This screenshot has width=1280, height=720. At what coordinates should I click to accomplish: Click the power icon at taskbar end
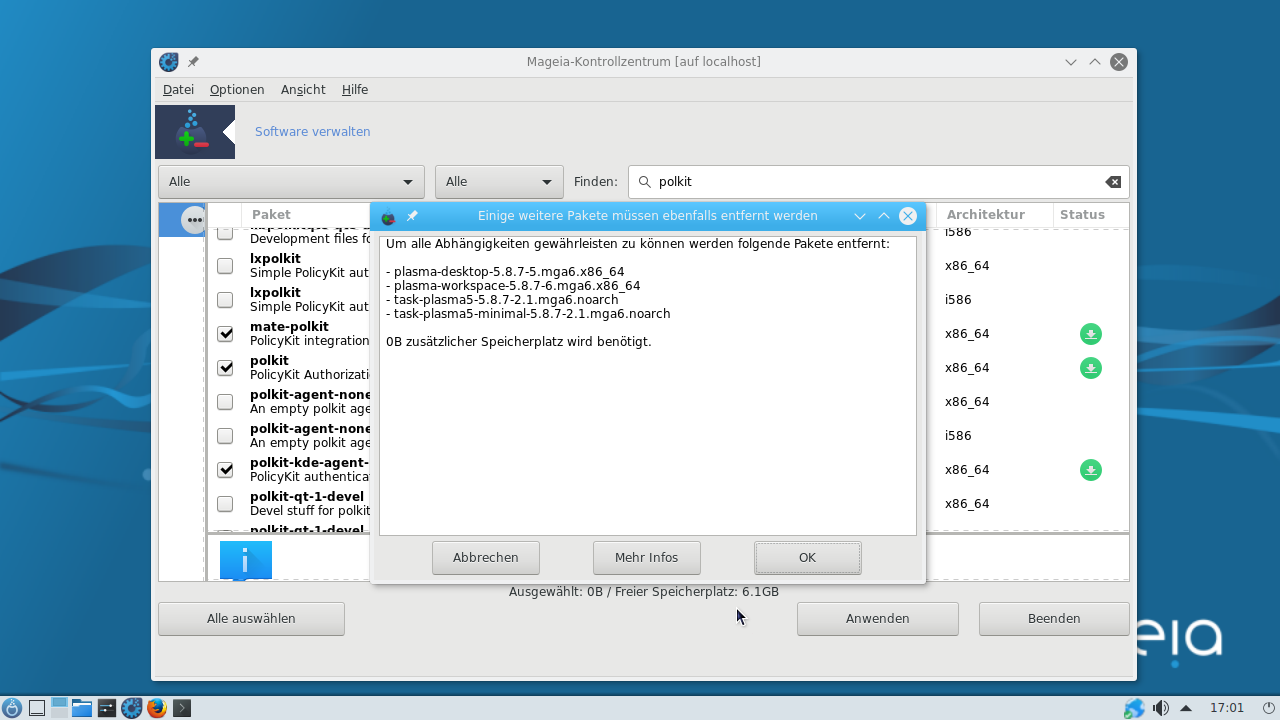pyautogui.click(x=1270, y=708)
